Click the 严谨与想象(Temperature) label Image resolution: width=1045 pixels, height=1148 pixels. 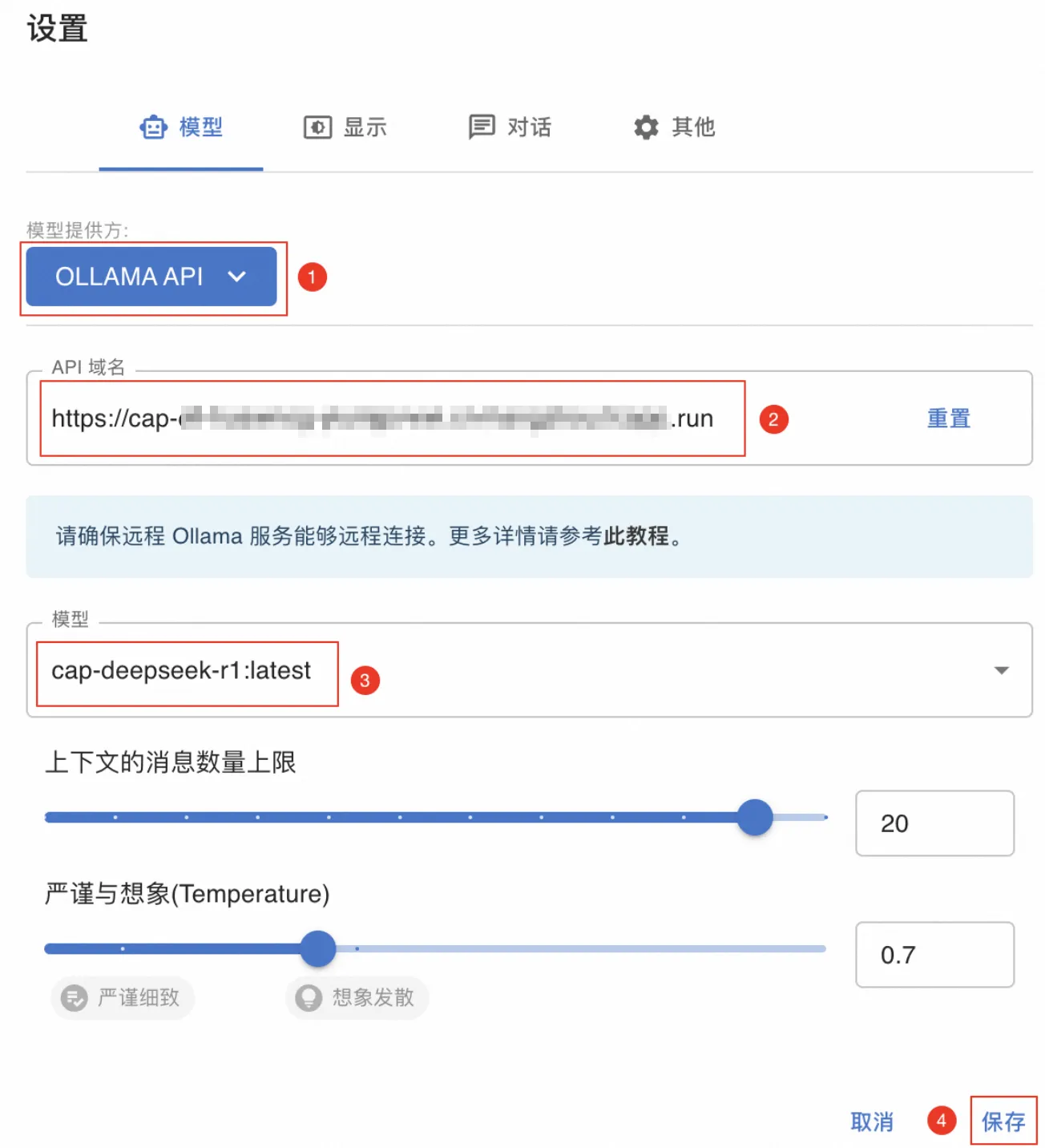[187, 894]
